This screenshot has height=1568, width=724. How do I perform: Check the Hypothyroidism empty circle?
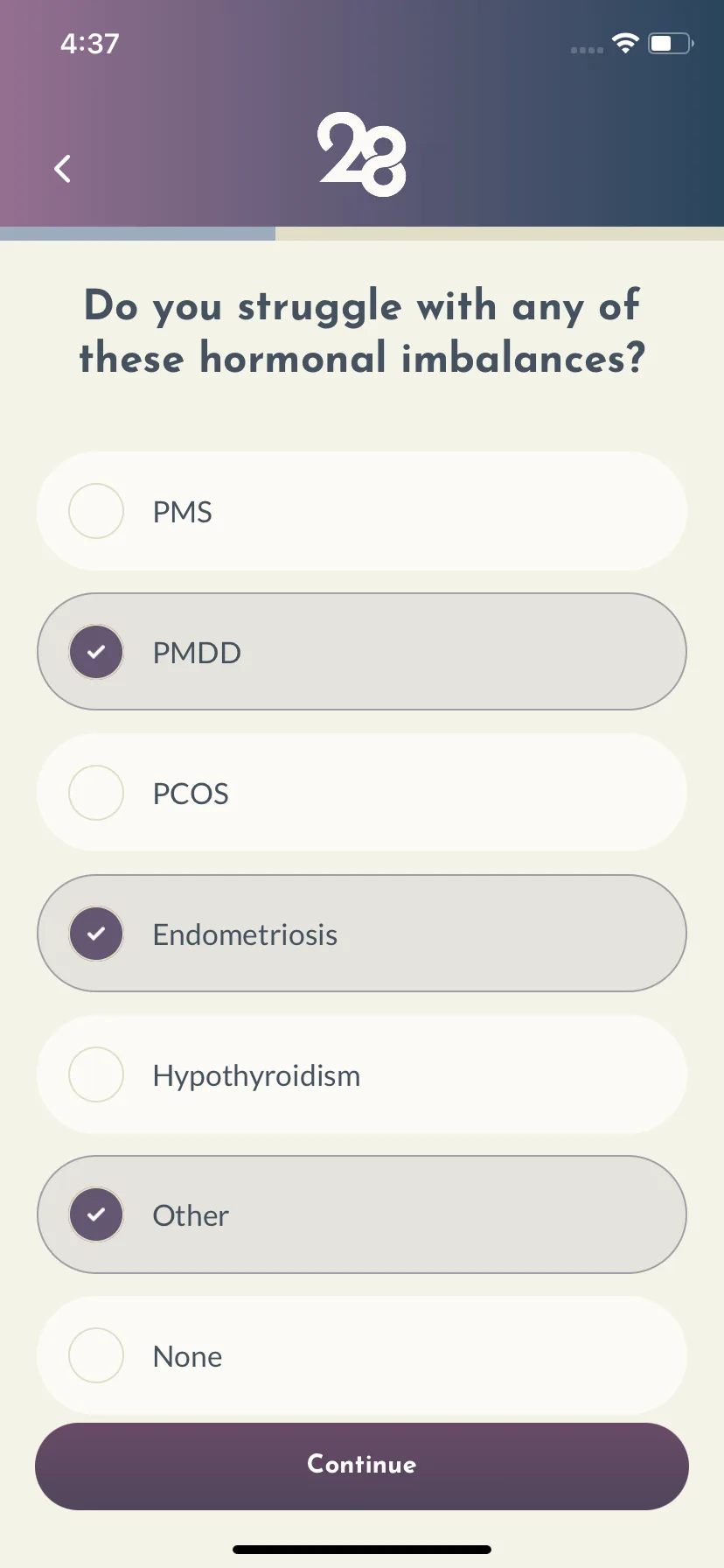[96, 1074]
